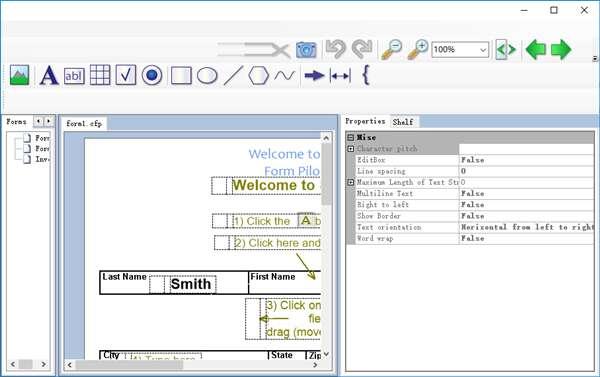Select the '2) Click here and' text

pyautogui.click(x=277, y=243)
